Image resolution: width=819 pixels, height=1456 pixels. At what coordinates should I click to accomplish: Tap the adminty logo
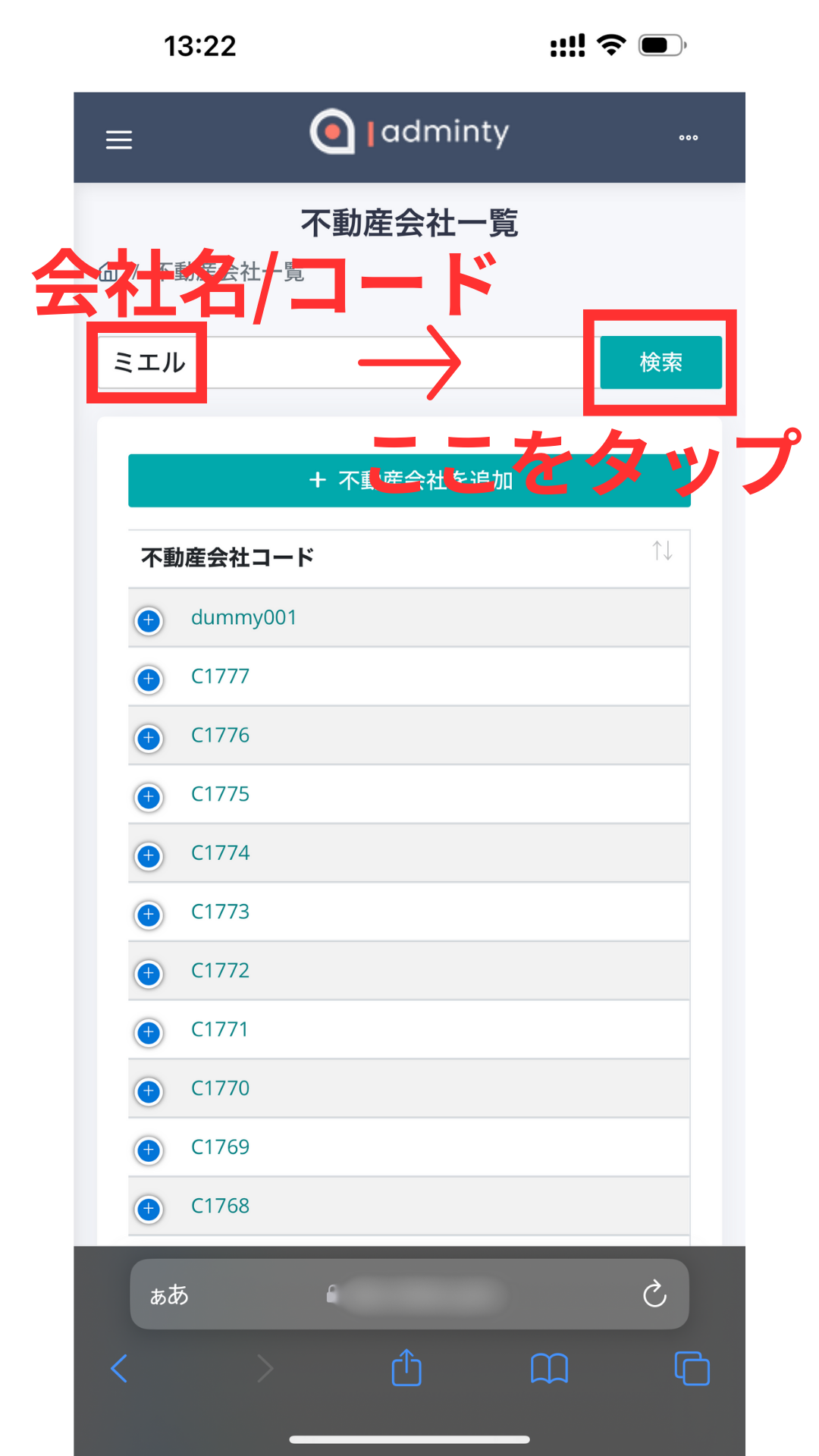point(409,132)
